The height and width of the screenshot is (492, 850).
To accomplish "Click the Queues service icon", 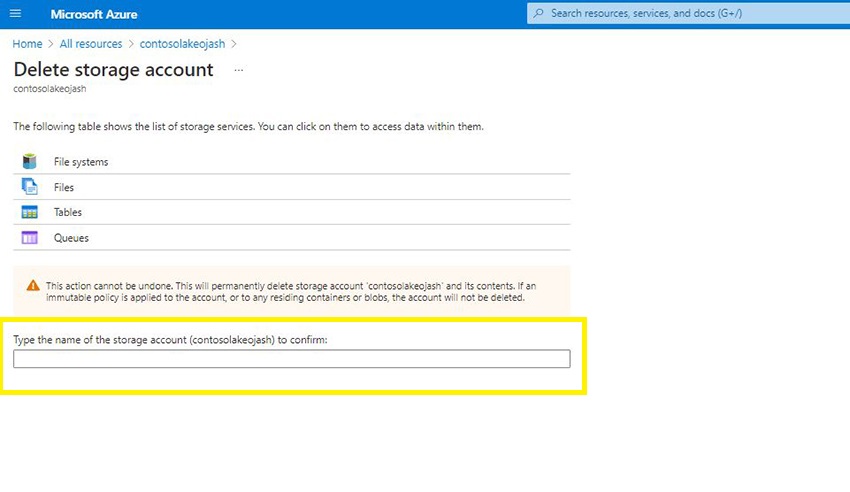I will [x=29, y=237].
